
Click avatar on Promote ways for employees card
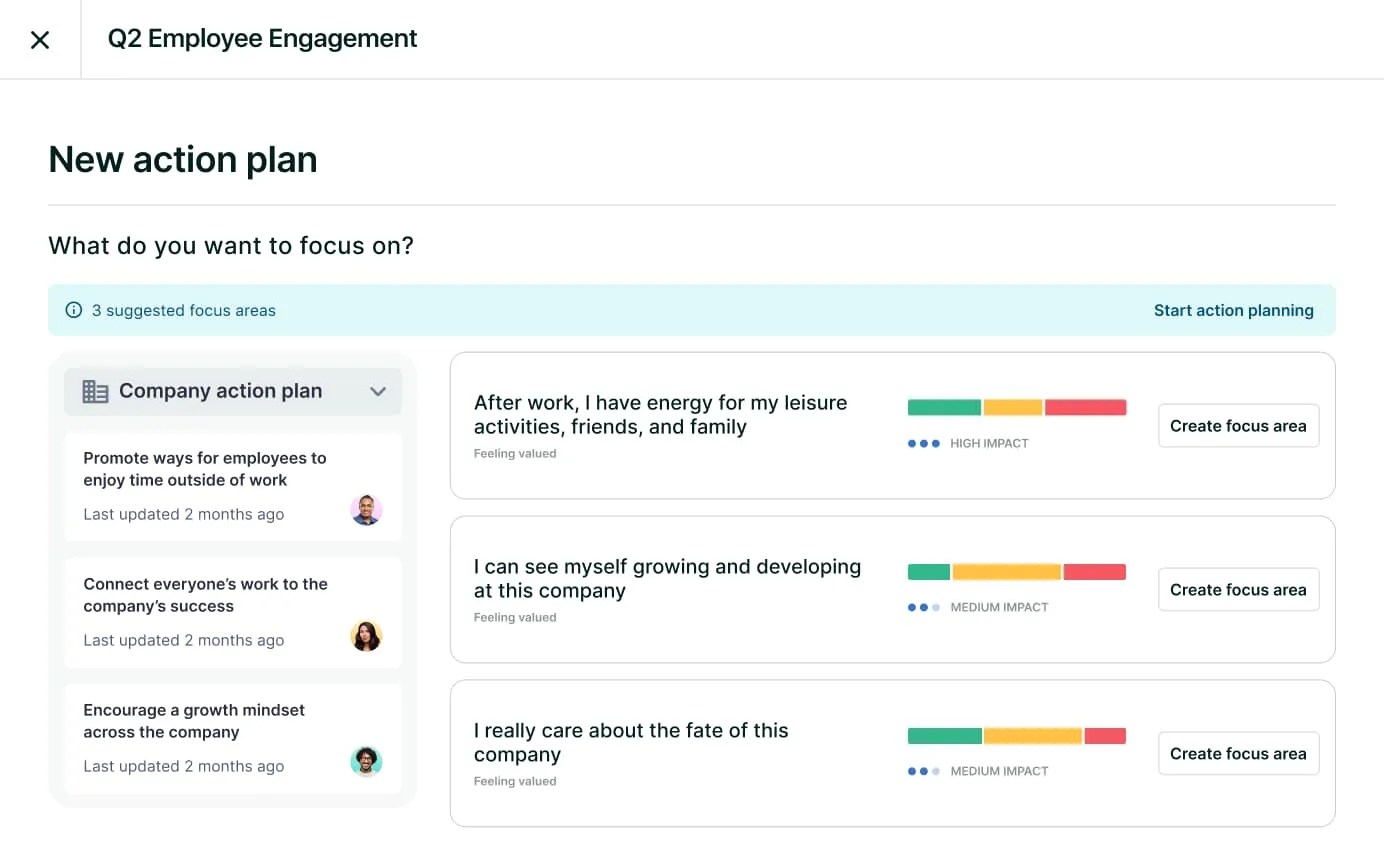point(366,510)
